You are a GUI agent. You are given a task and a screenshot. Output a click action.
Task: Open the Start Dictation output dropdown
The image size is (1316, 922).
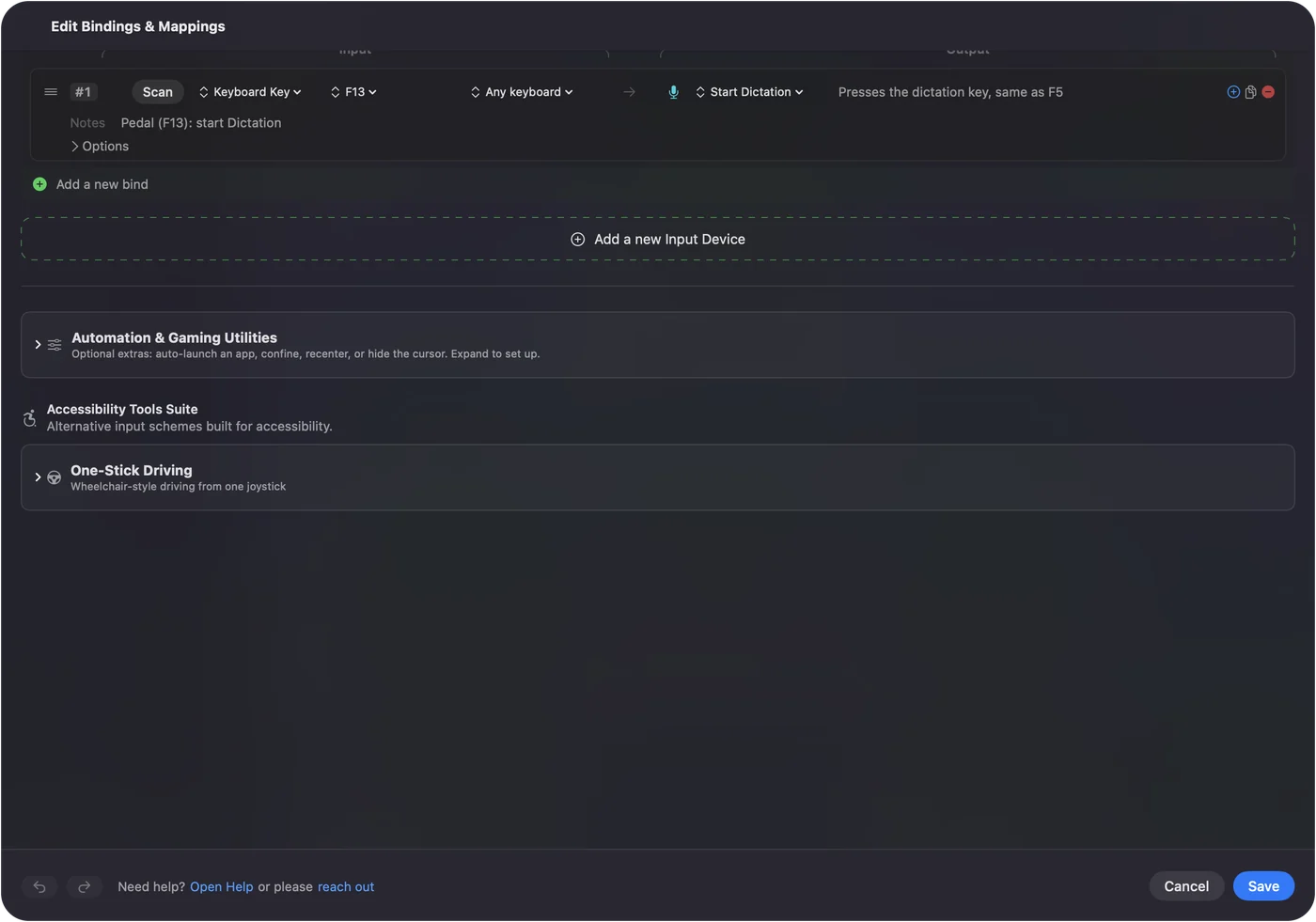pyautogui.click(x=749, y=92)
